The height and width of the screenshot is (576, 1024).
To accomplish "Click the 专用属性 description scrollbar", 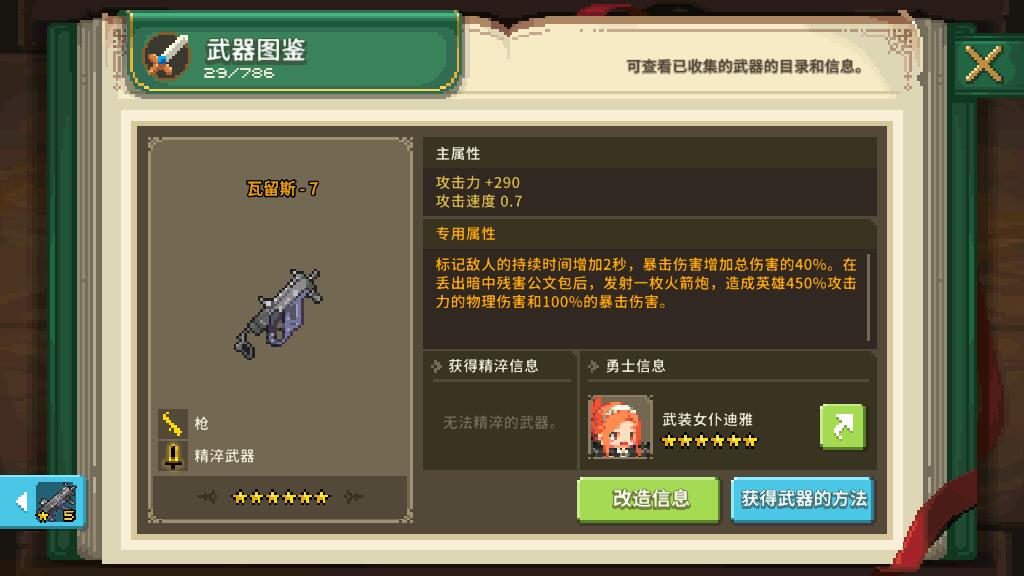I will coord(869,297).
